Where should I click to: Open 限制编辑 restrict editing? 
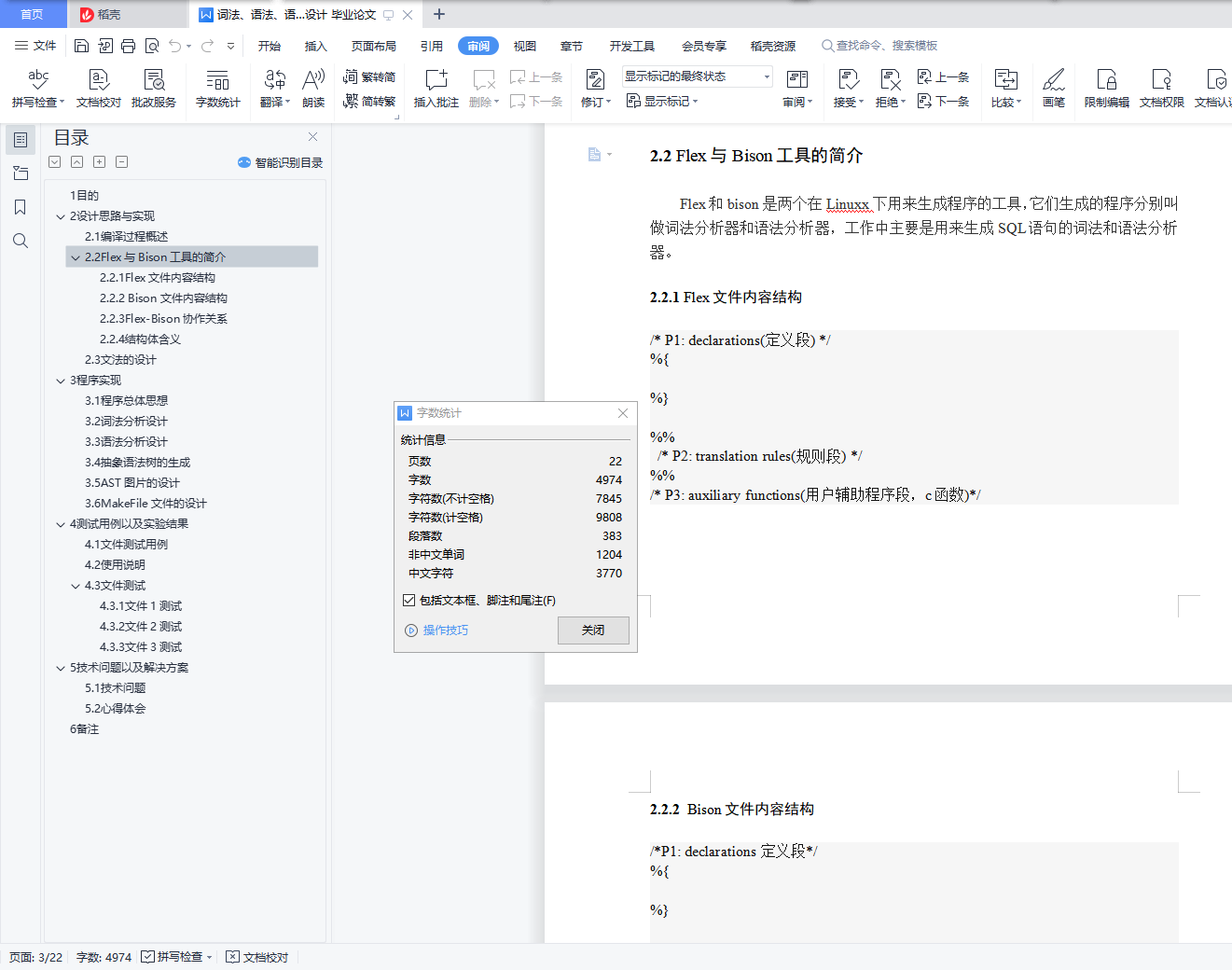[x=1107, y=89]
